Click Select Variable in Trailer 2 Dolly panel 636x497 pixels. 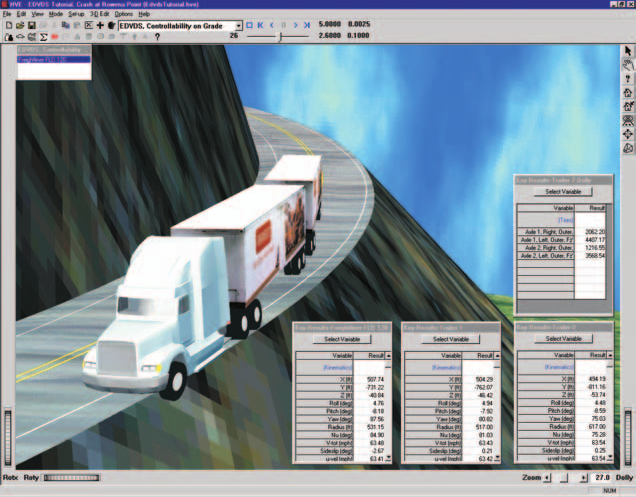pos(563,191)
